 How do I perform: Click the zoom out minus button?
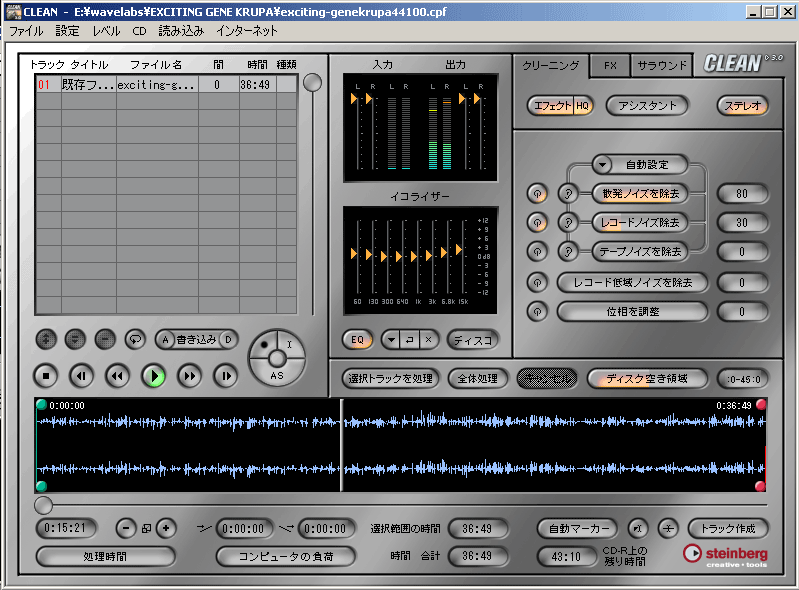pos(126,528)
